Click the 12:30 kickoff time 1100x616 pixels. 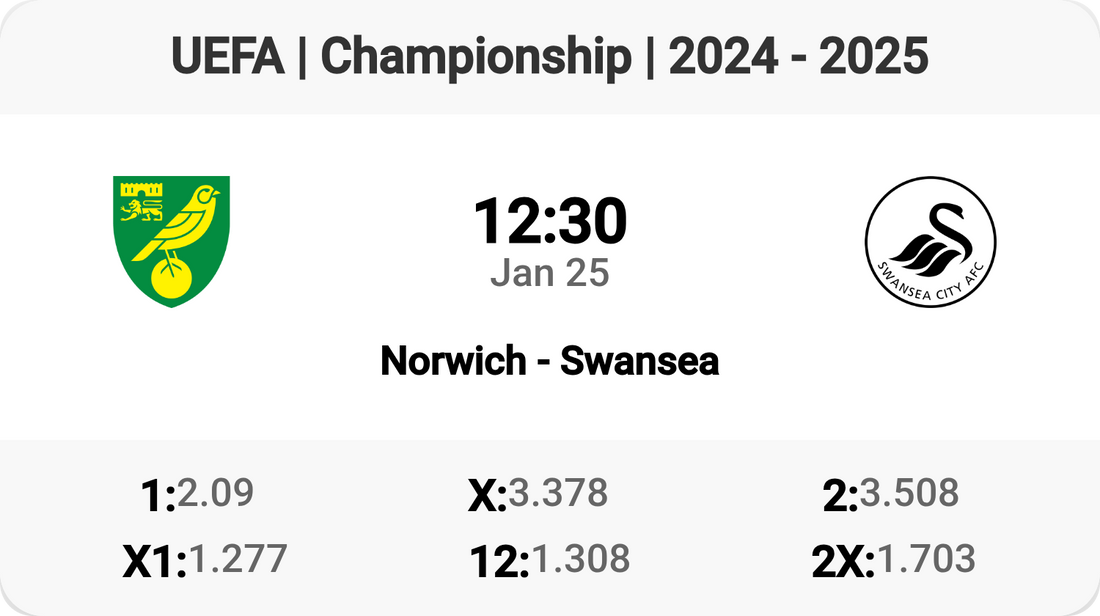550,221
